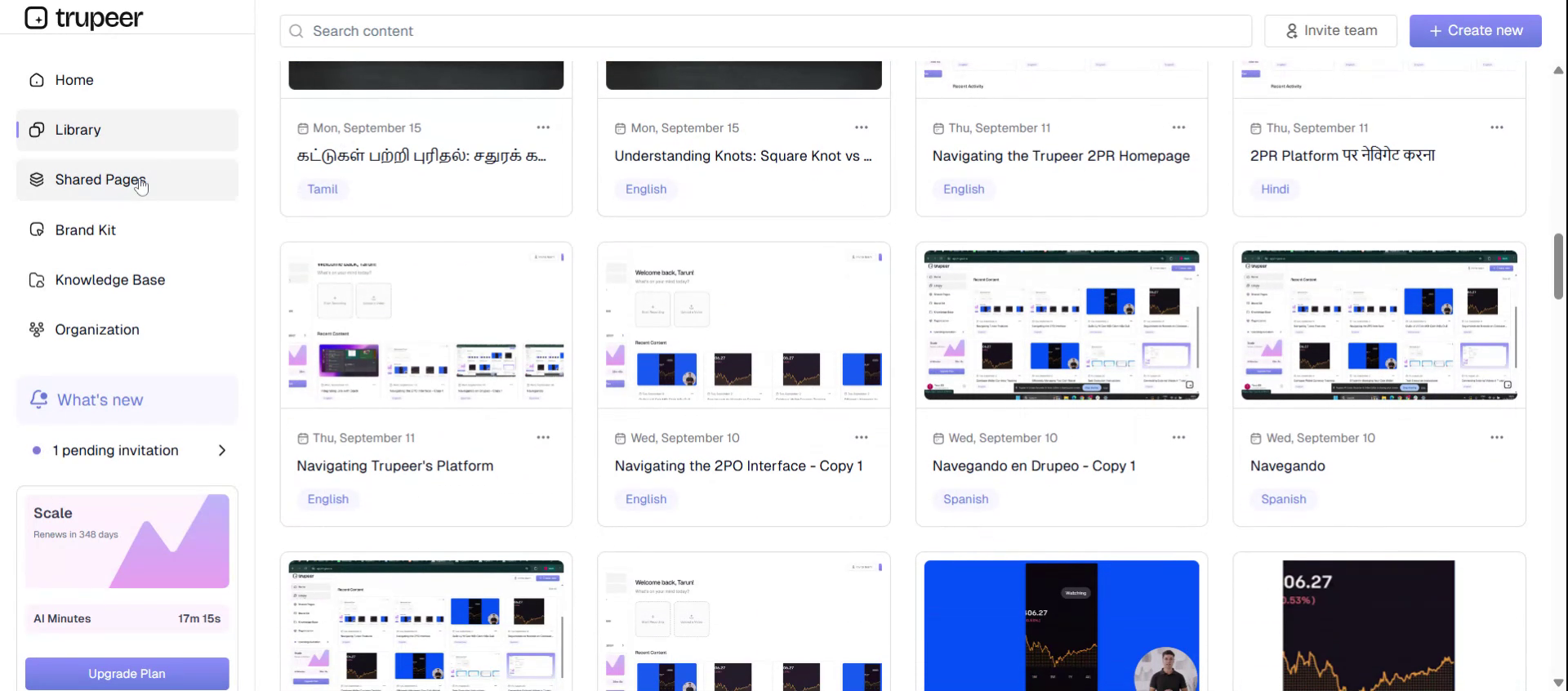This screenshot has height=691, width=1568.
Task: Click the trupeer logo icon
Action: (x=36, y=17)
